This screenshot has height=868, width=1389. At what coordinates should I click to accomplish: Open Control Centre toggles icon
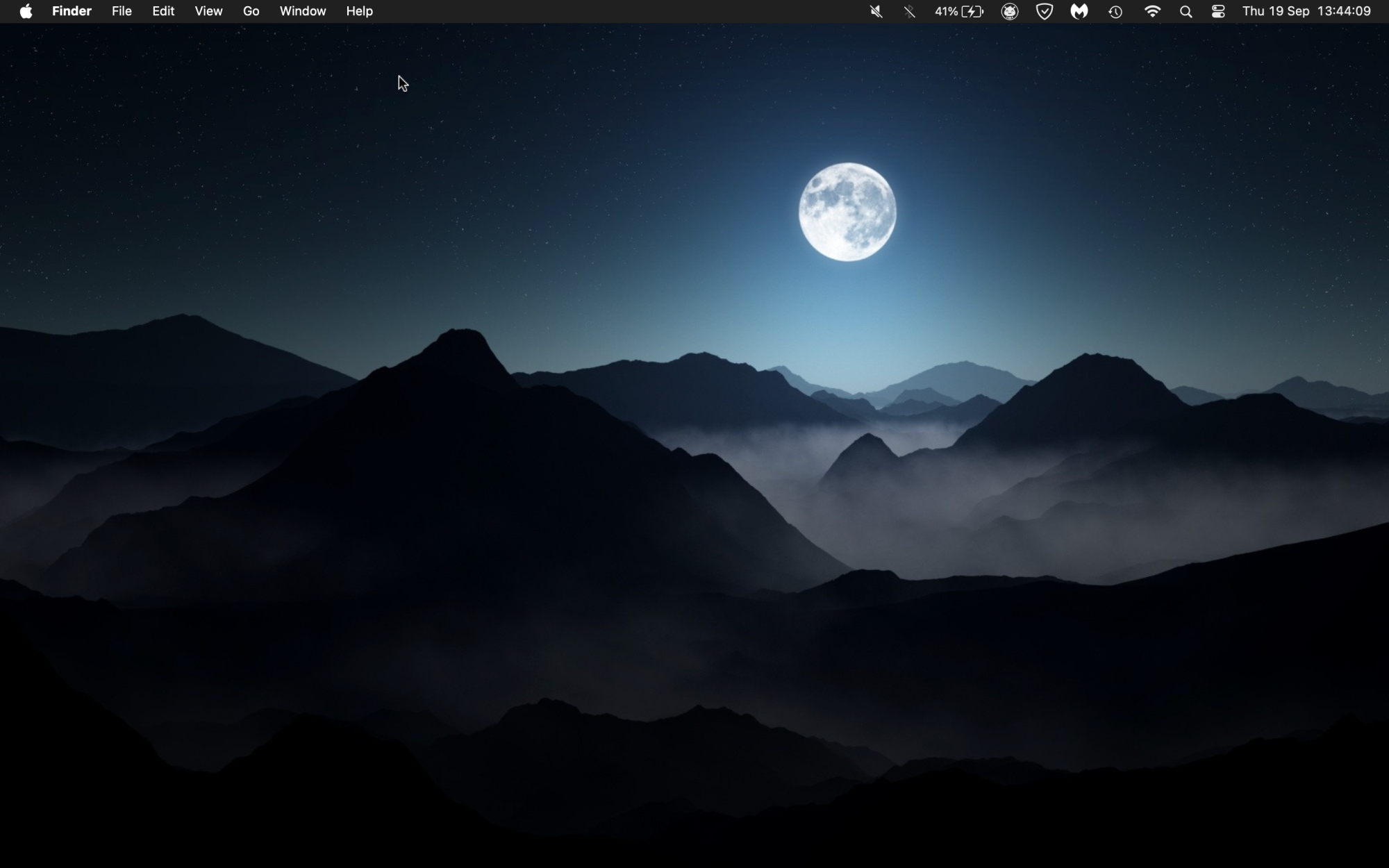click(1218, 11)
